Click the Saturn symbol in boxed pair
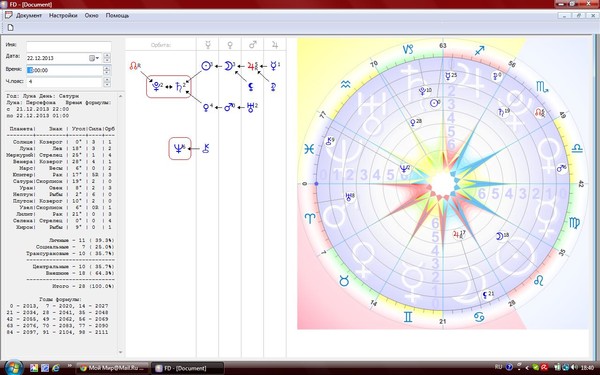This screenshot has width=600, height=375. tap(179, 87)
